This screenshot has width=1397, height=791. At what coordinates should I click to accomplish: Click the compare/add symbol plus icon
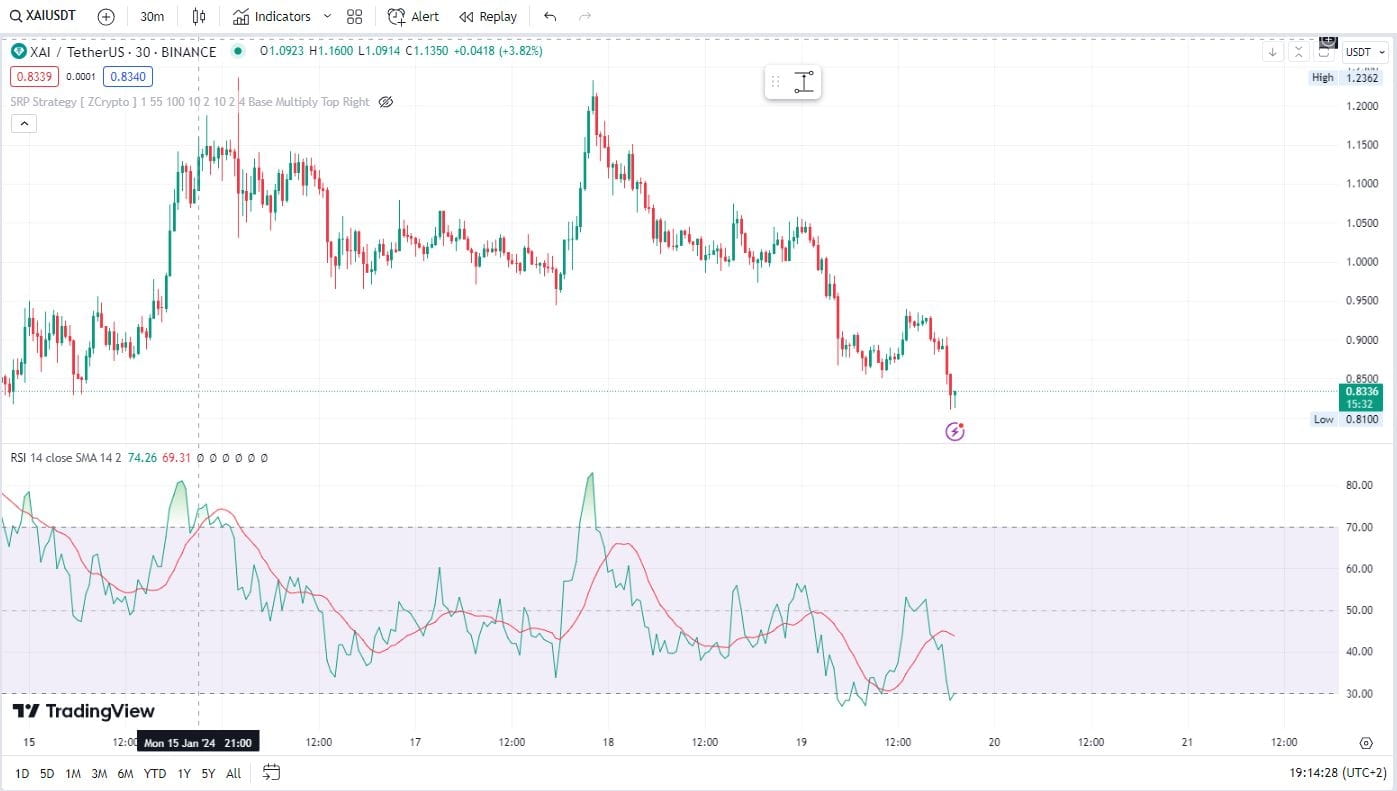click(105, 16)
